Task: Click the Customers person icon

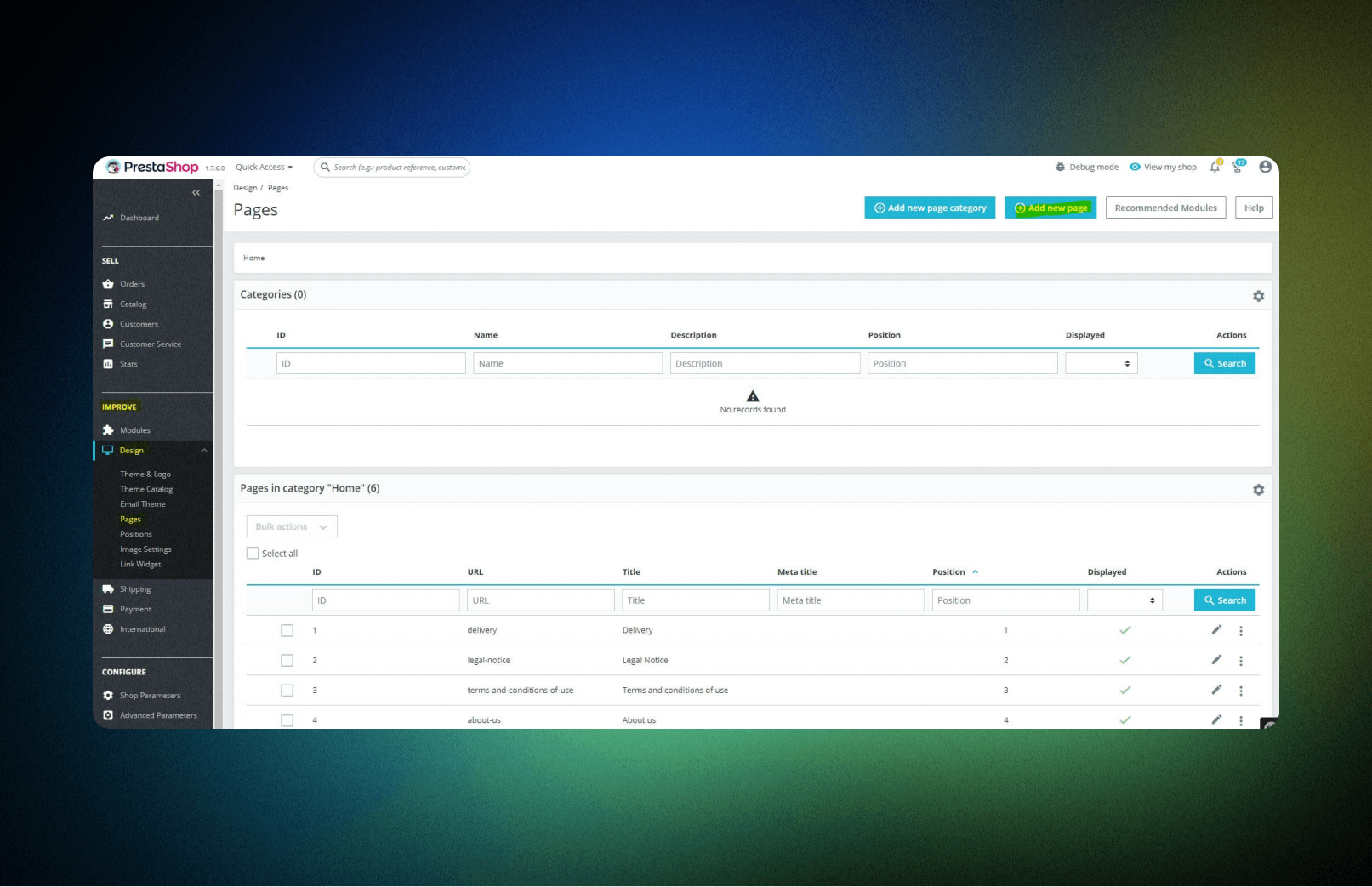Action: [108, 324]
